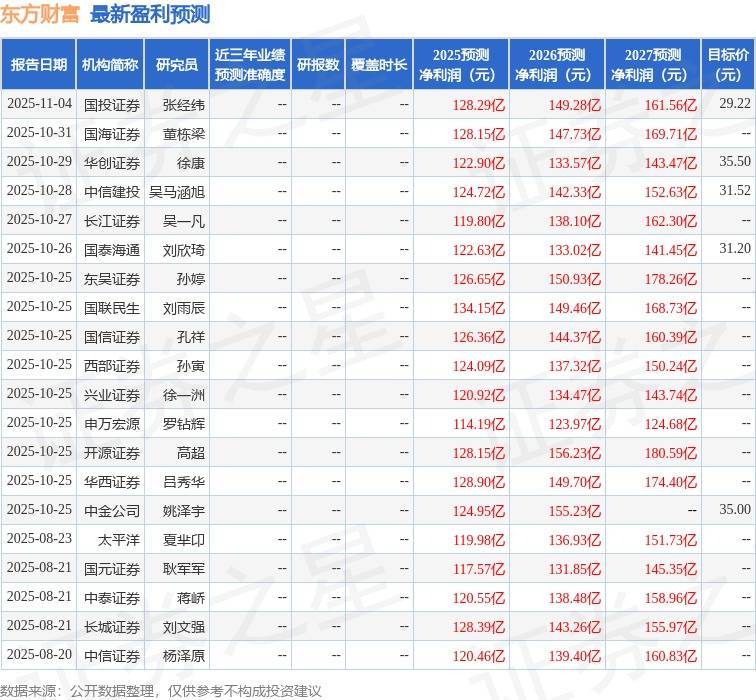Click institution 东吴证券

(112, 279)
